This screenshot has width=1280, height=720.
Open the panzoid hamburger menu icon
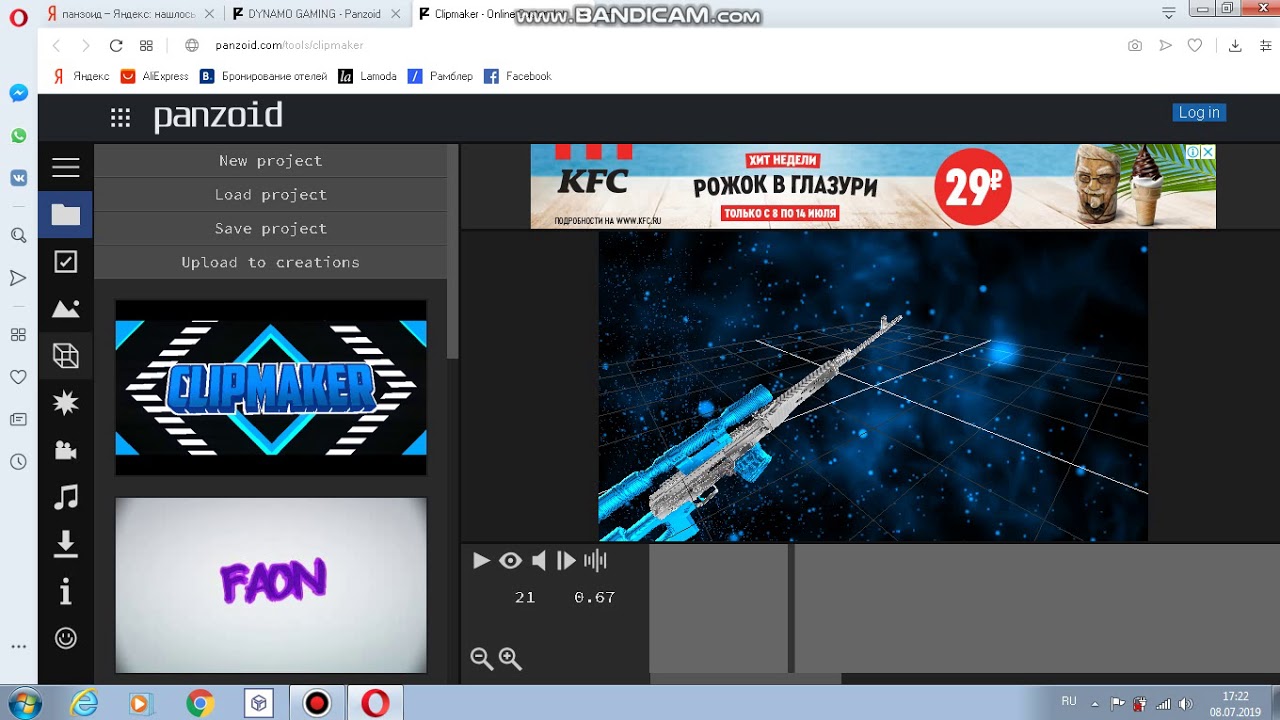[x=66, y=168]
